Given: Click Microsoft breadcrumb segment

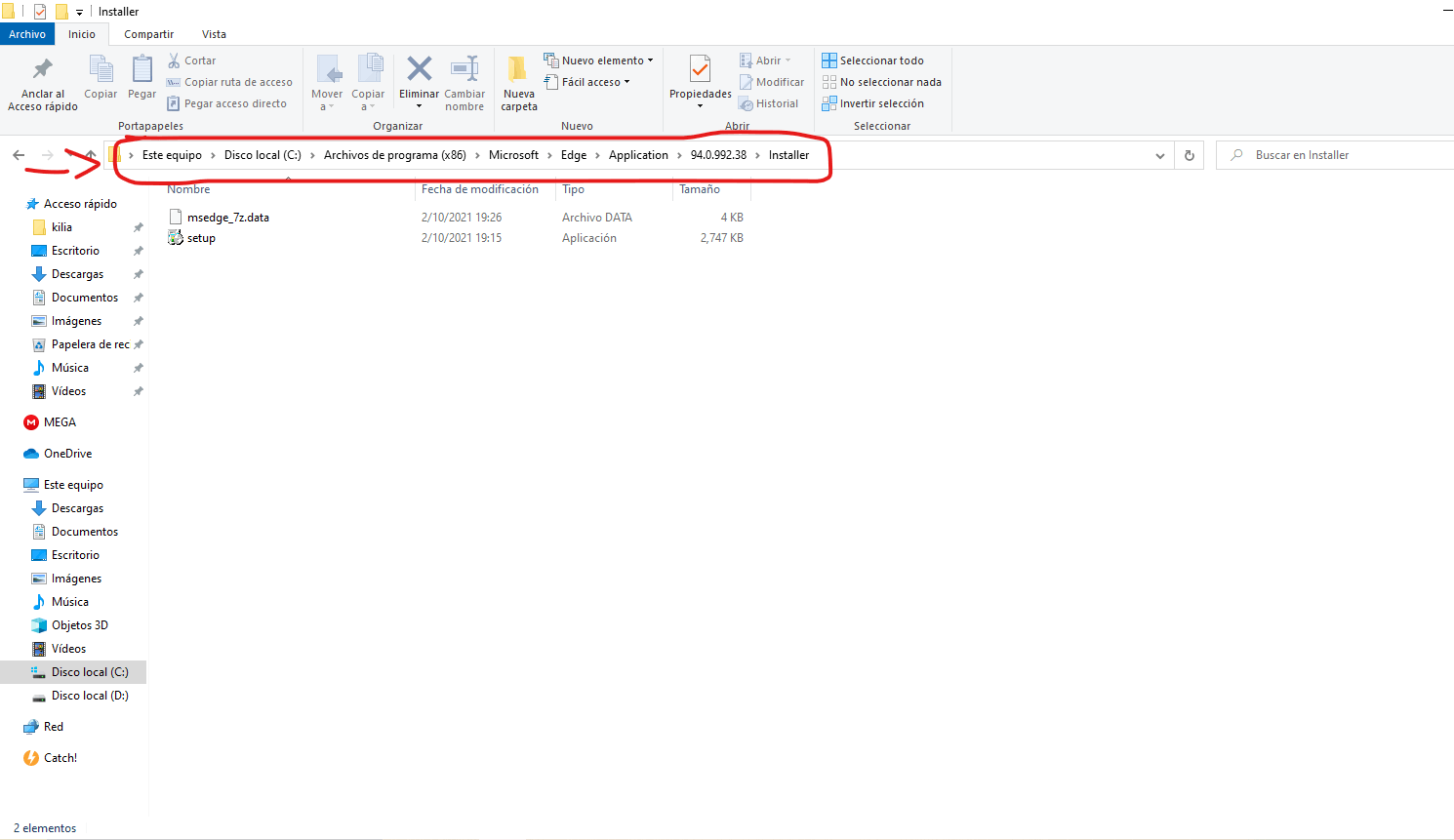Looking at the screenshot, I should coord(513,155).
